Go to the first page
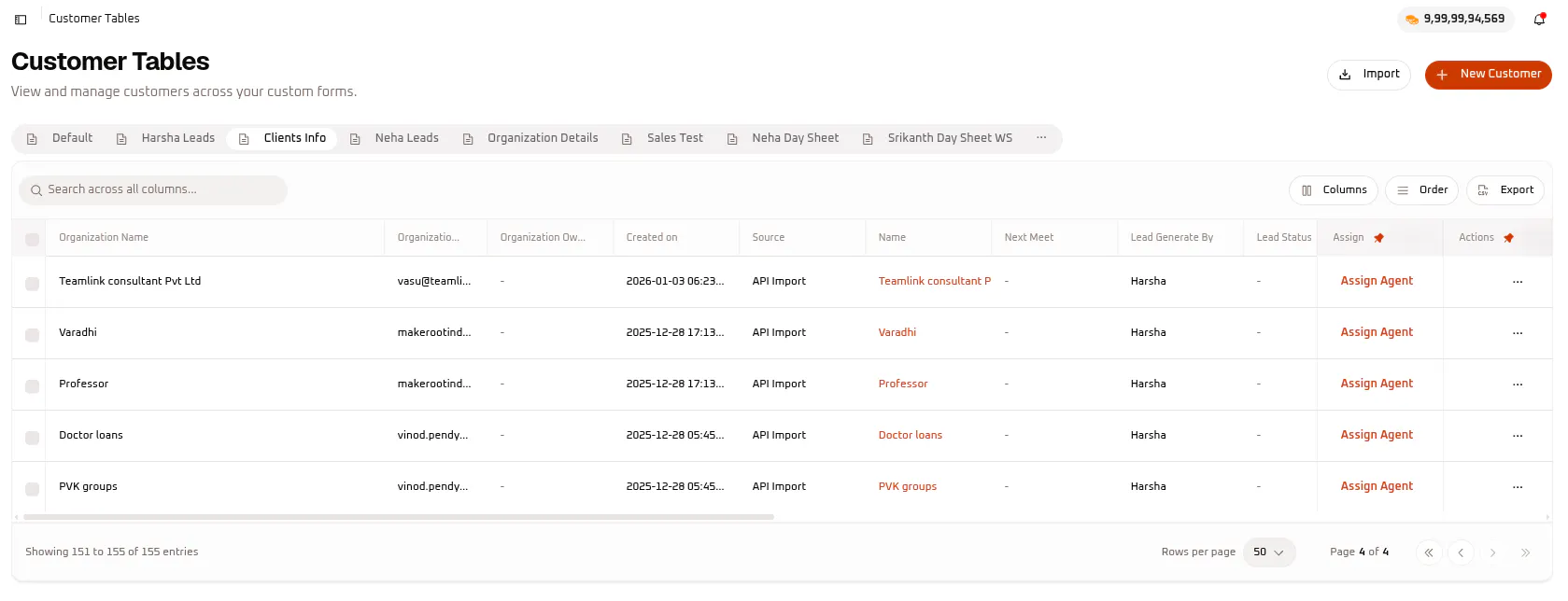Viewport: 1568px width, 601px height. pyautogui.click(x=1429, y=552)
